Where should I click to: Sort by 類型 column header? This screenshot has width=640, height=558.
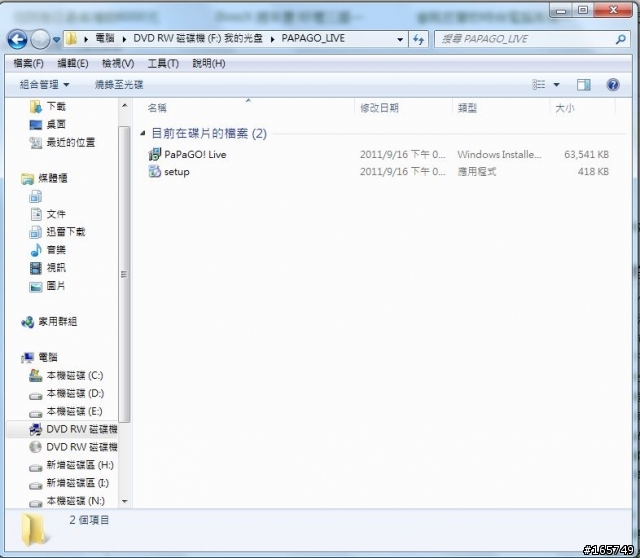click(x=467, y=108)
